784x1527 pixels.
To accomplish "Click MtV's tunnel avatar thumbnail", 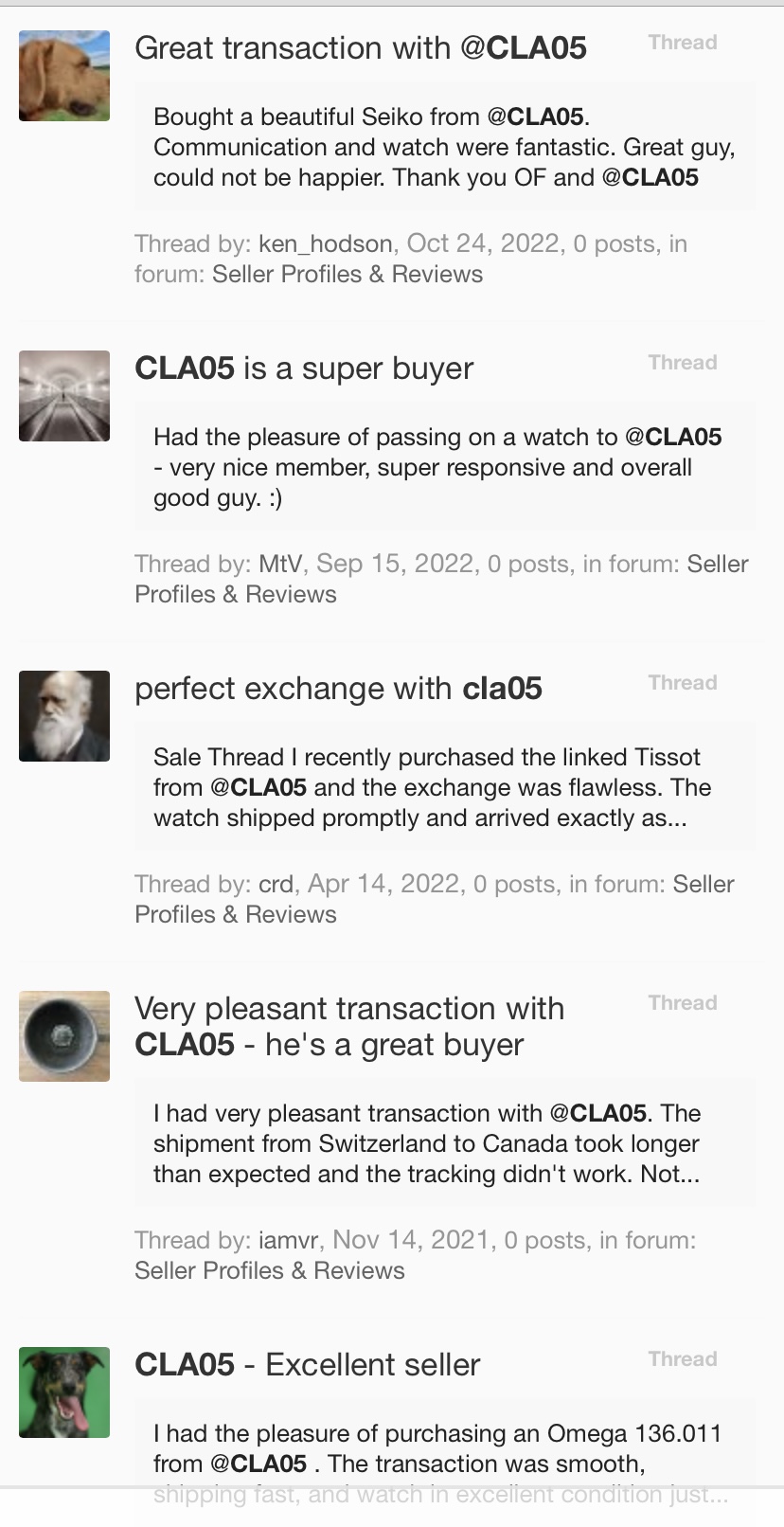I will [64, 396].
